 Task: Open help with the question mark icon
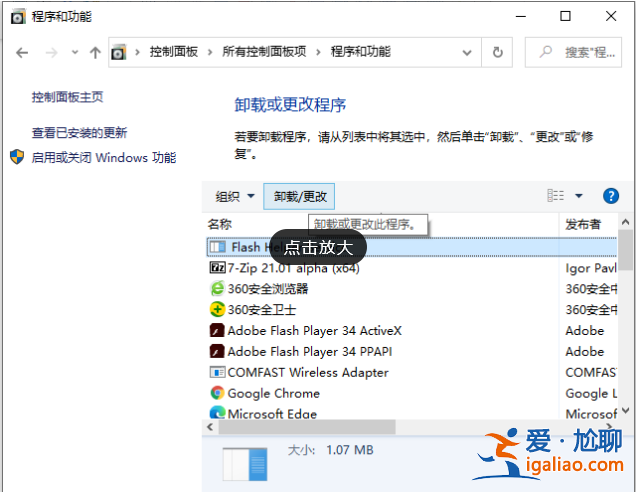[611, 196]
